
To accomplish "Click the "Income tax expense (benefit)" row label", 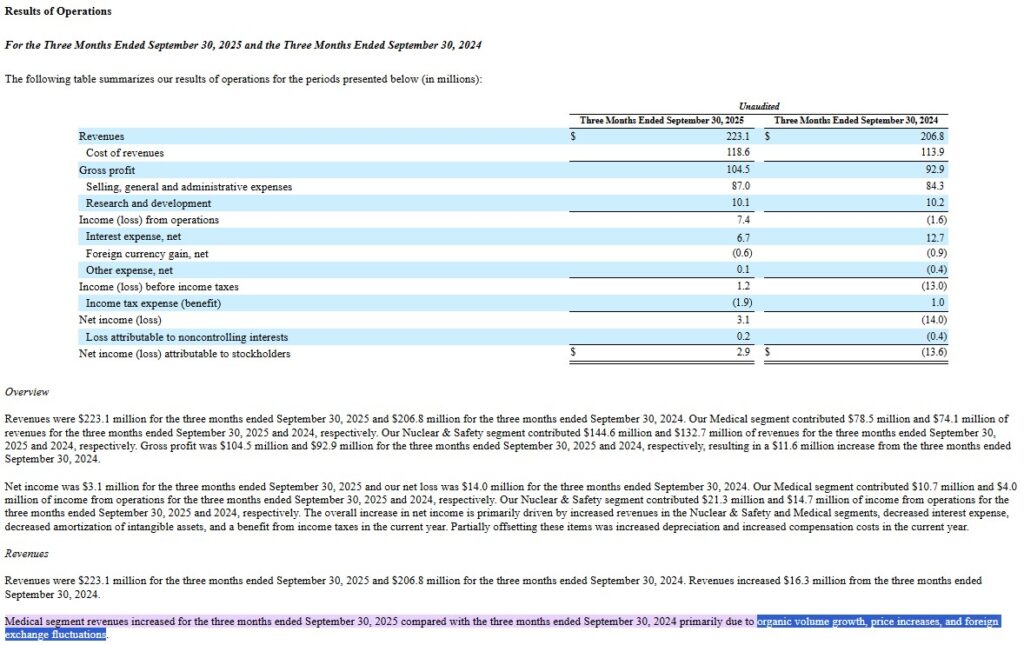I will coord(153,303).
